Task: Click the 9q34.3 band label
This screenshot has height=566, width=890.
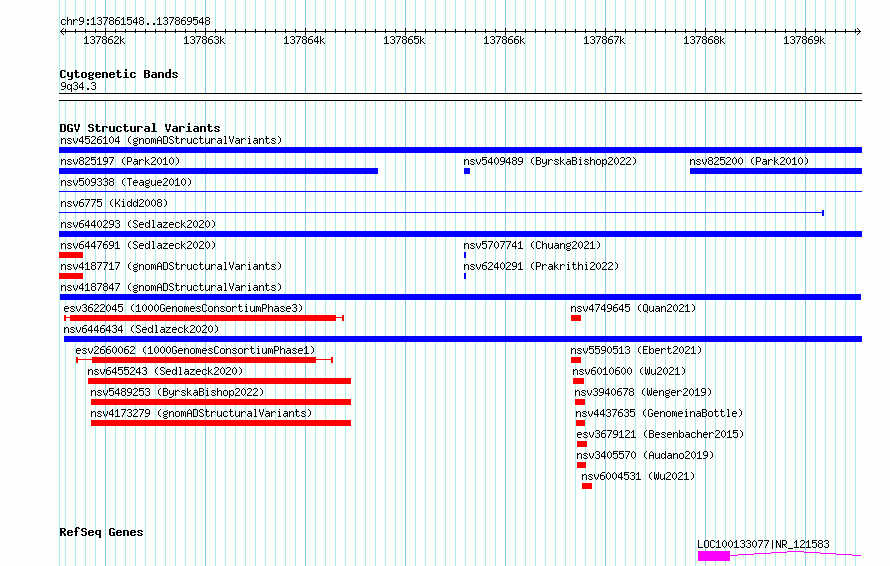Action: coord(78,86)
